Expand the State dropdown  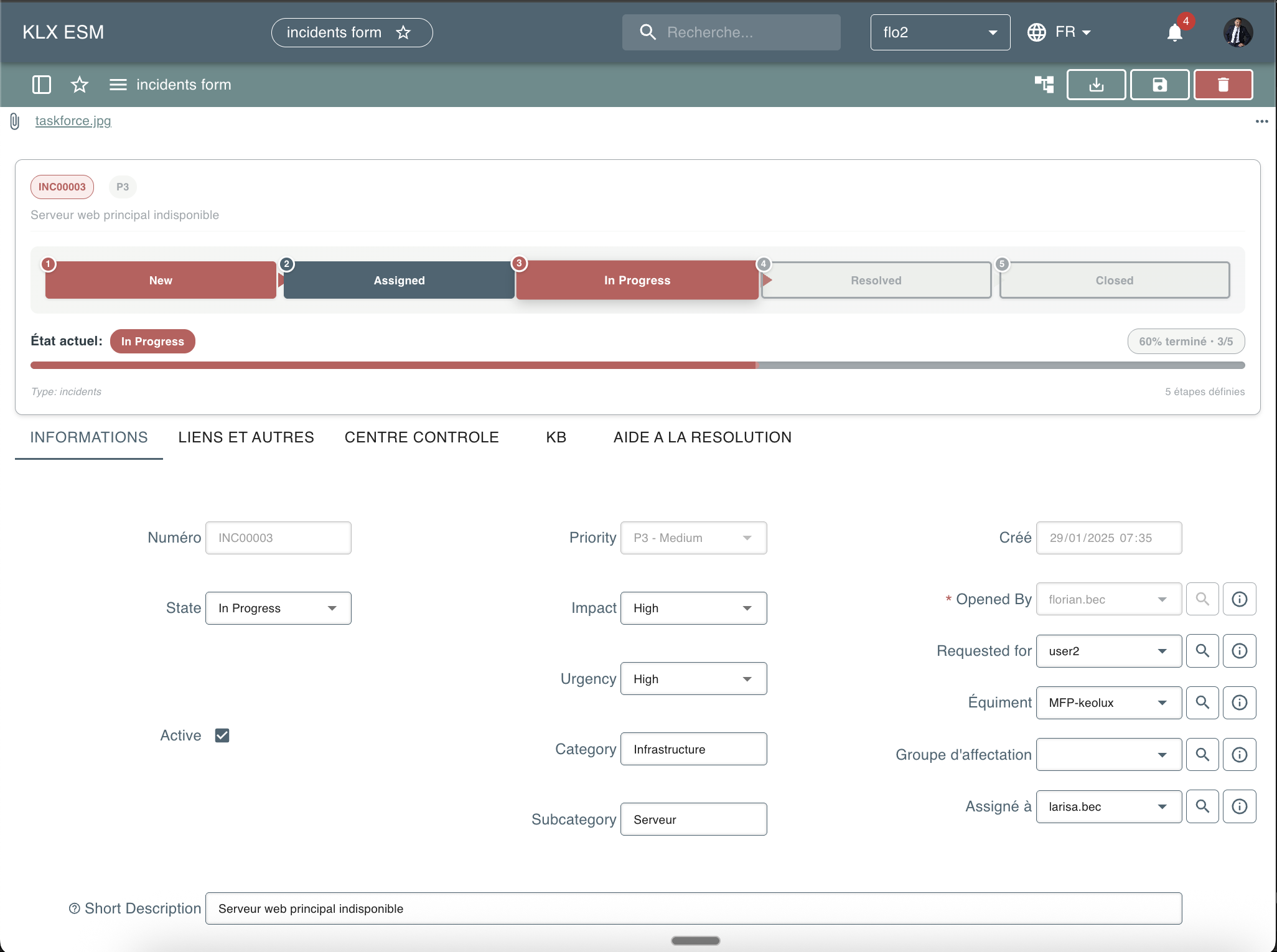click(278, 608)
